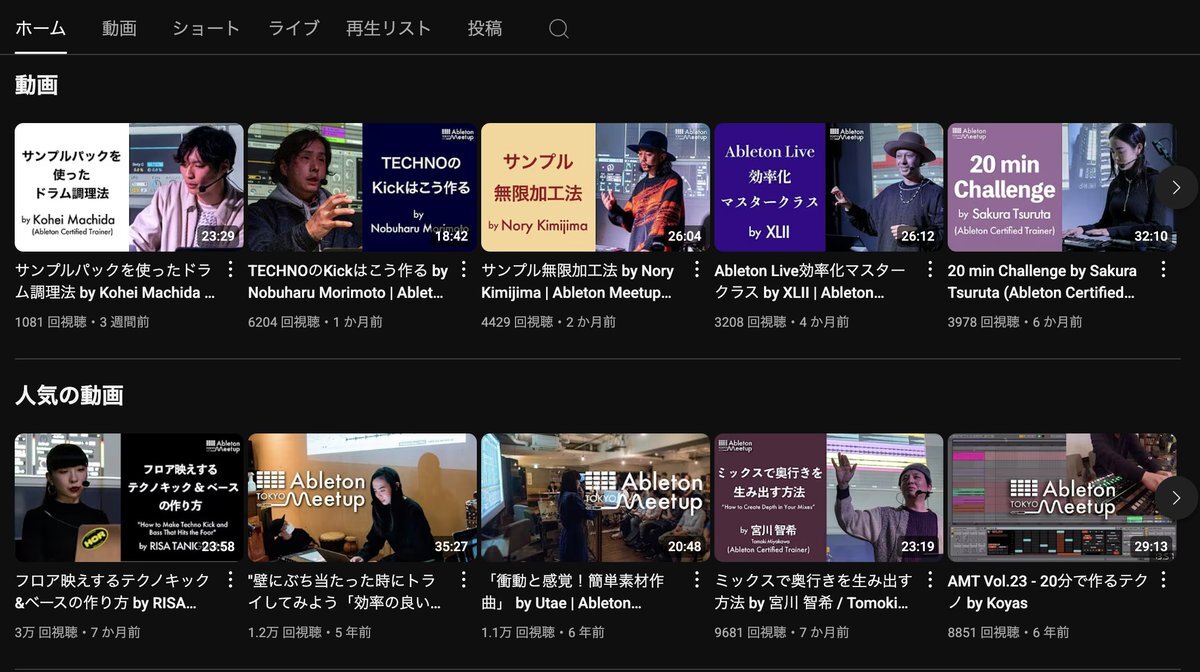Open title link フロア映えするテクノキック&ベースの作り方
This screenshot has width=1200, height=672.
click(x=113, y=592)
